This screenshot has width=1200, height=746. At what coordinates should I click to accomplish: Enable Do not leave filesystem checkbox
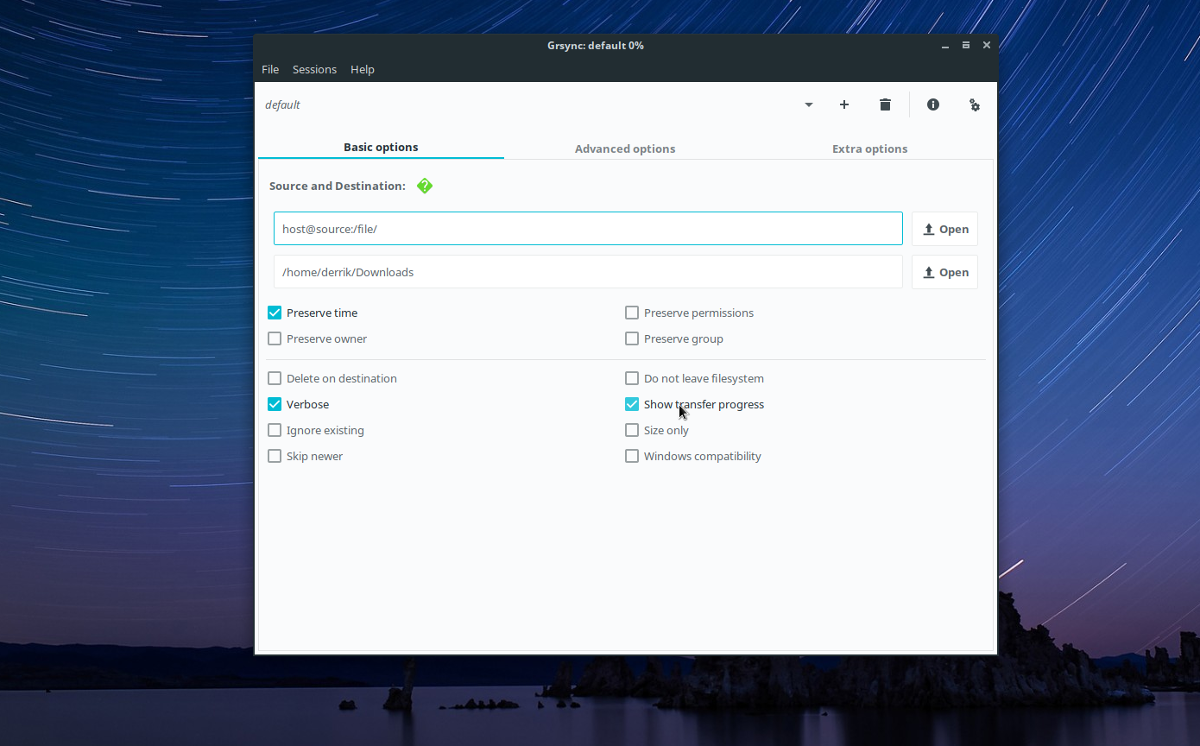[x=632, y=379]
